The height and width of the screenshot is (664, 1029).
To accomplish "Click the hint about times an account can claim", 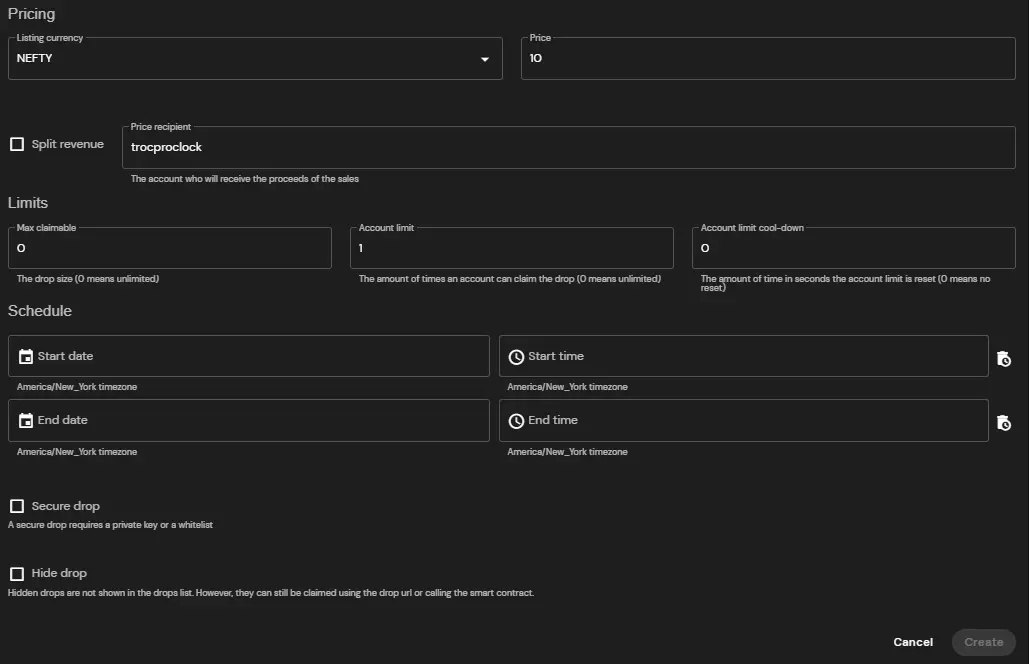I will [510, 279].
